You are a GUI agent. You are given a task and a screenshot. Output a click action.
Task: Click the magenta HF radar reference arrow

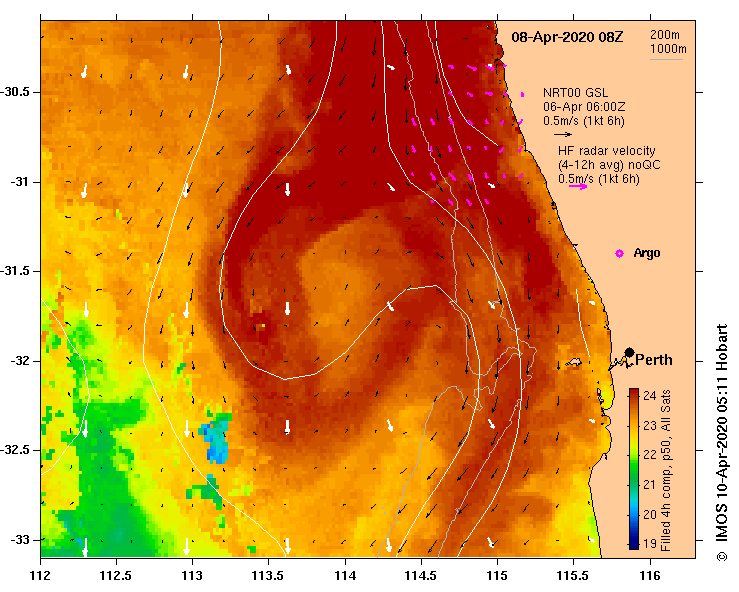coord(578,186)
